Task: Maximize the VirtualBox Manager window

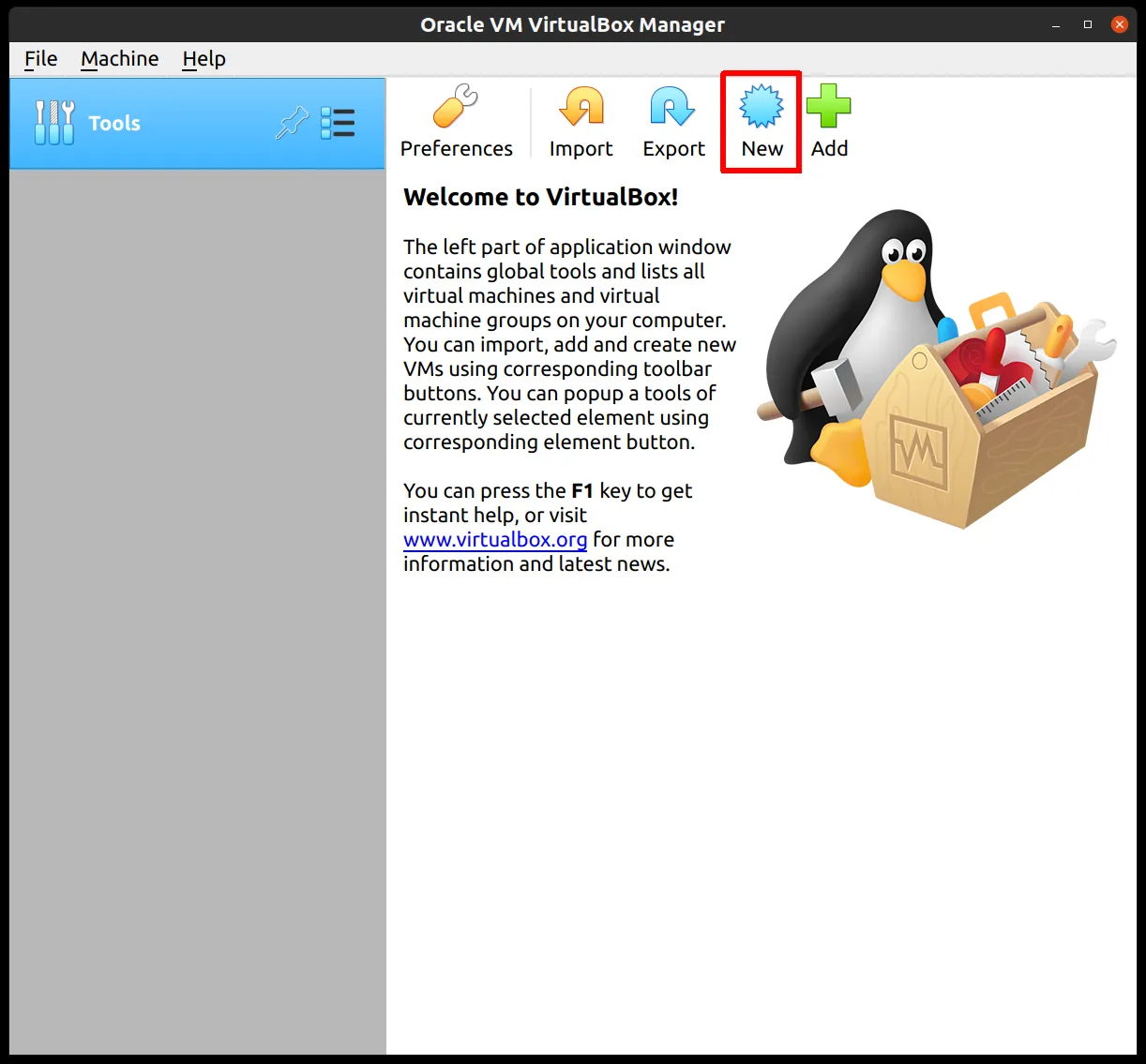Action: point(1088,25)
